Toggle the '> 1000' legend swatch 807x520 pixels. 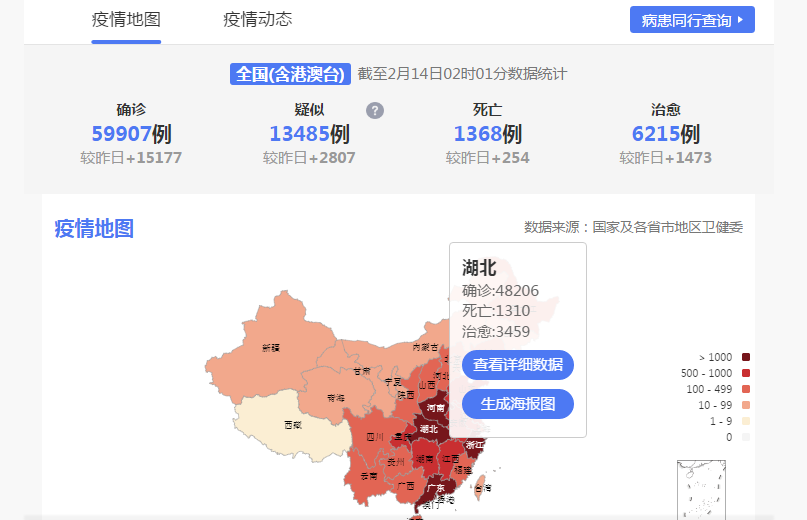746,357
